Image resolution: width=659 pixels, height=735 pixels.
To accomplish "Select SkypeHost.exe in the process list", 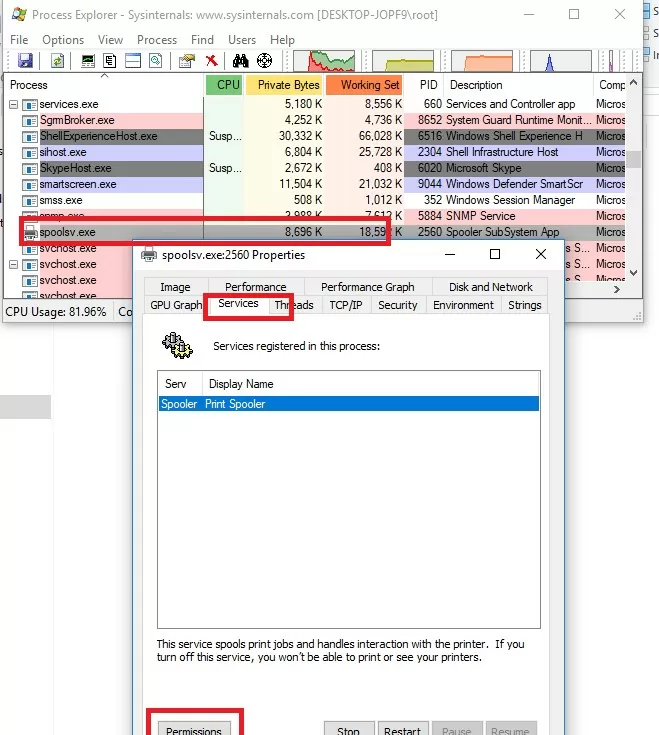I will coord(75,168).
